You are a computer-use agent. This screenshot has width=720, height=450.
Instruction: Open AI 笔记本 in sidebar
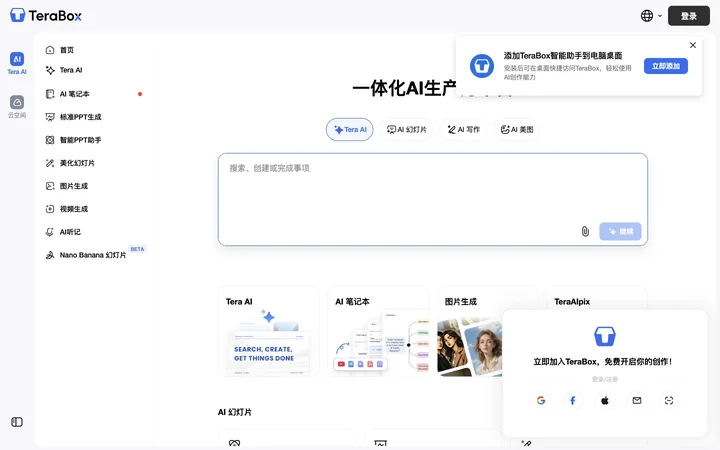point(95,94)
